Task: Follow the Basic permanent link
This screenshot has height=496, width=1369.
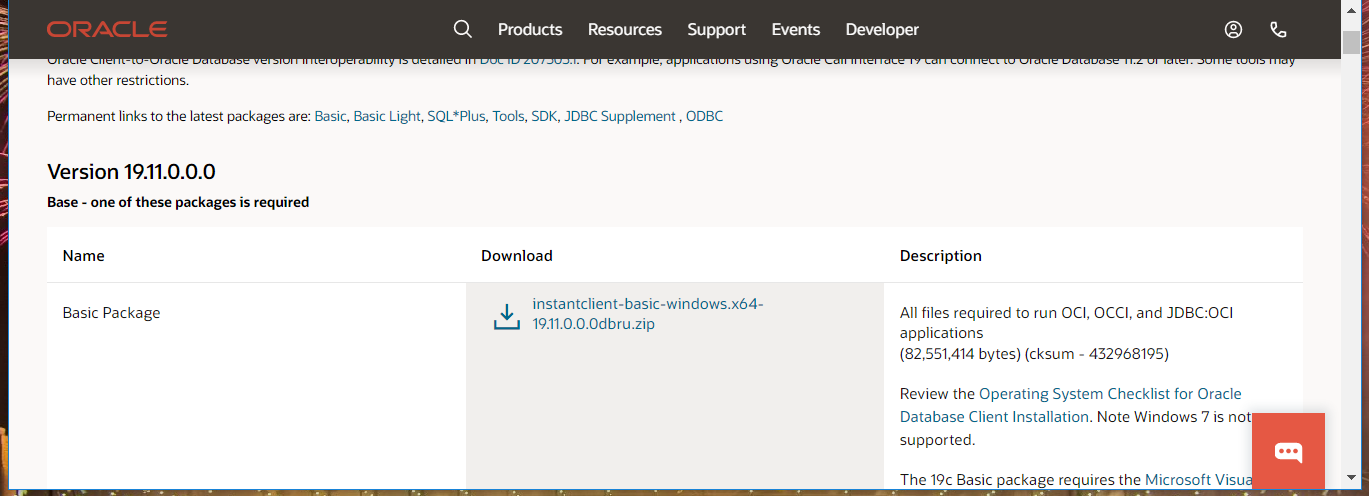Action: (330, 116)
